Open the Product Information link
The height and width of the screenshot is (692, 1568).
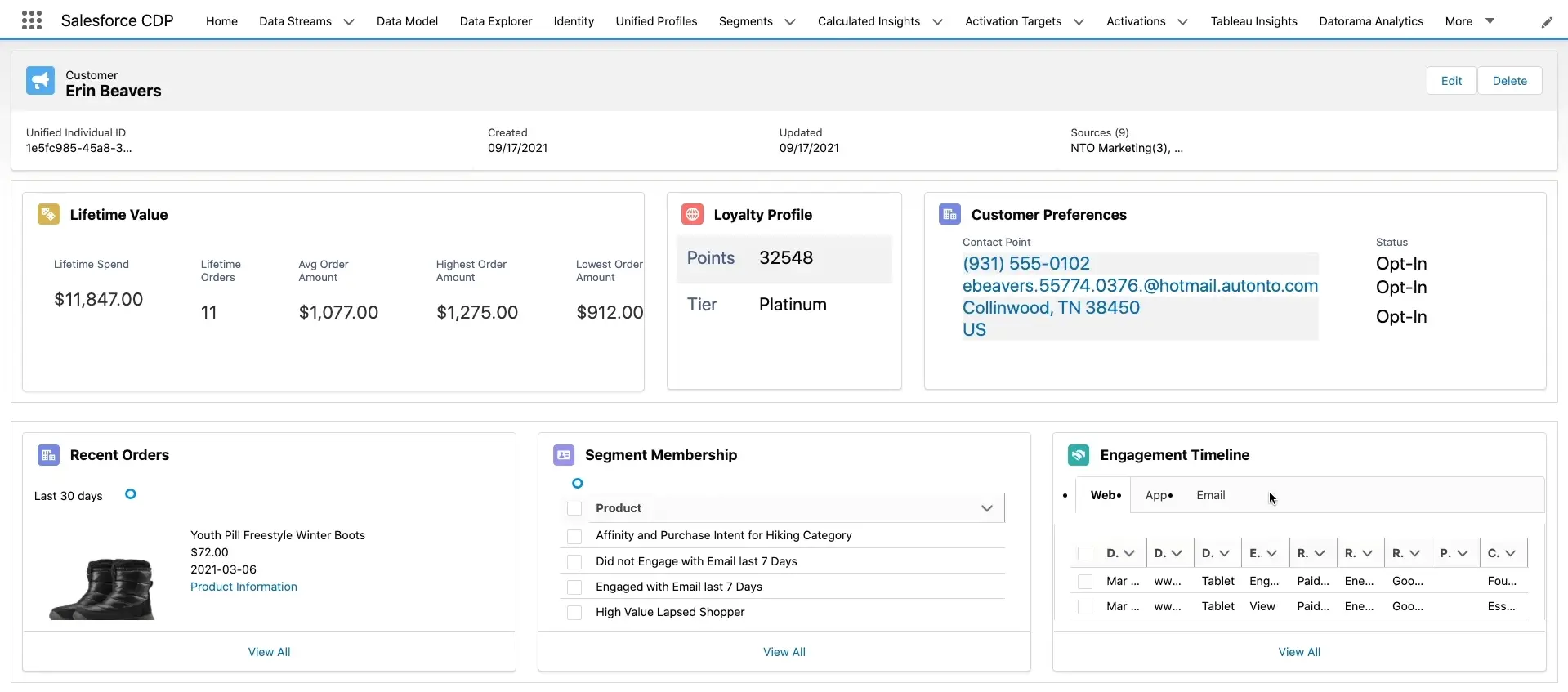pyautogui.click(x=243, y=587)
